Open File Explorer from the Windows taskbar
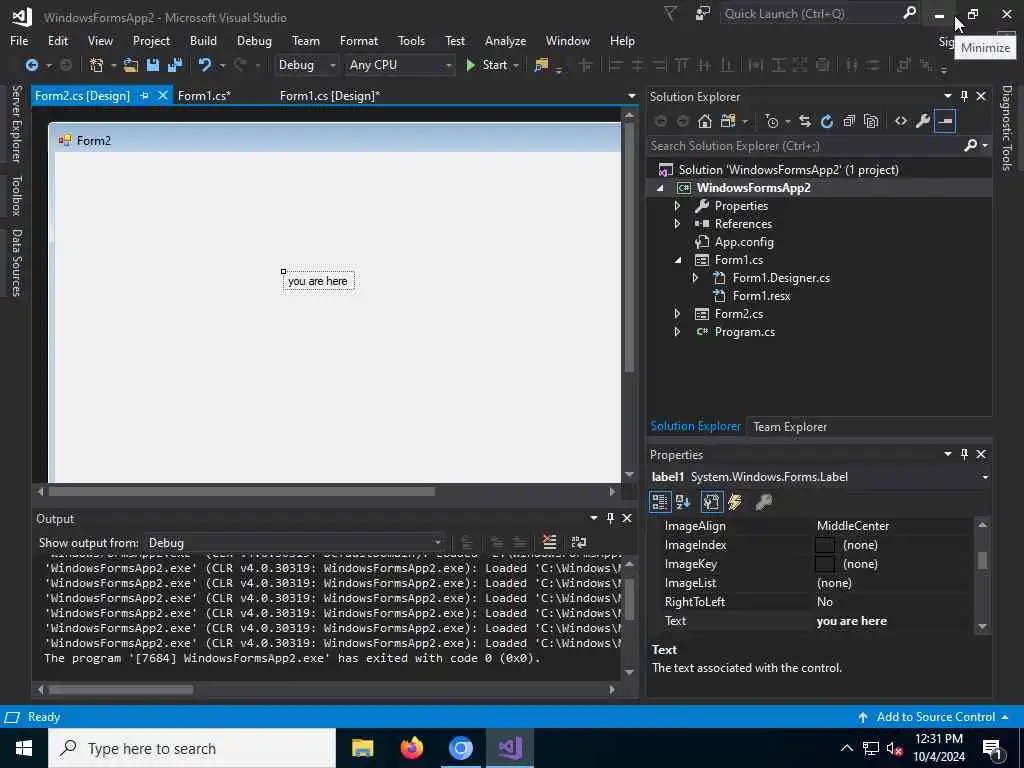Image resolution: width=1024 pixels, height=768 pixels. (362, 748)
